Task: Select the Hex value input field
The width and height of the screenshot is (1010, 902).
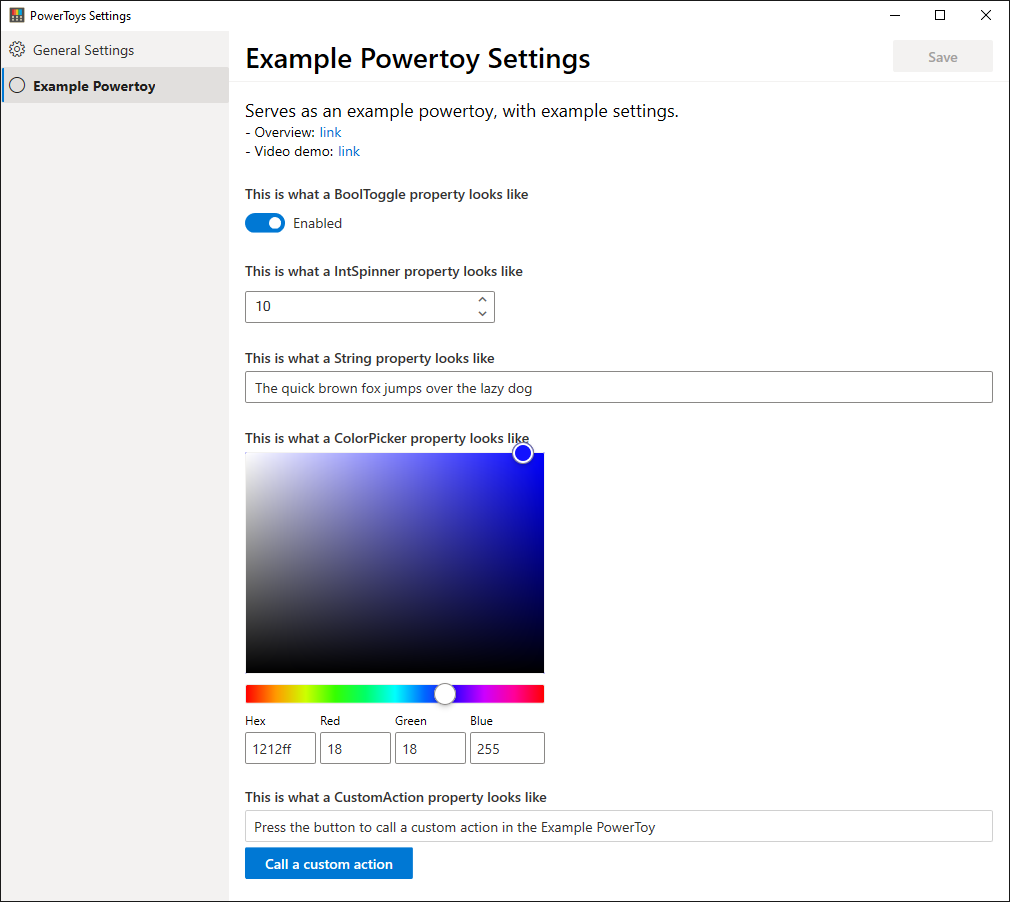Action: pos(280,747)
